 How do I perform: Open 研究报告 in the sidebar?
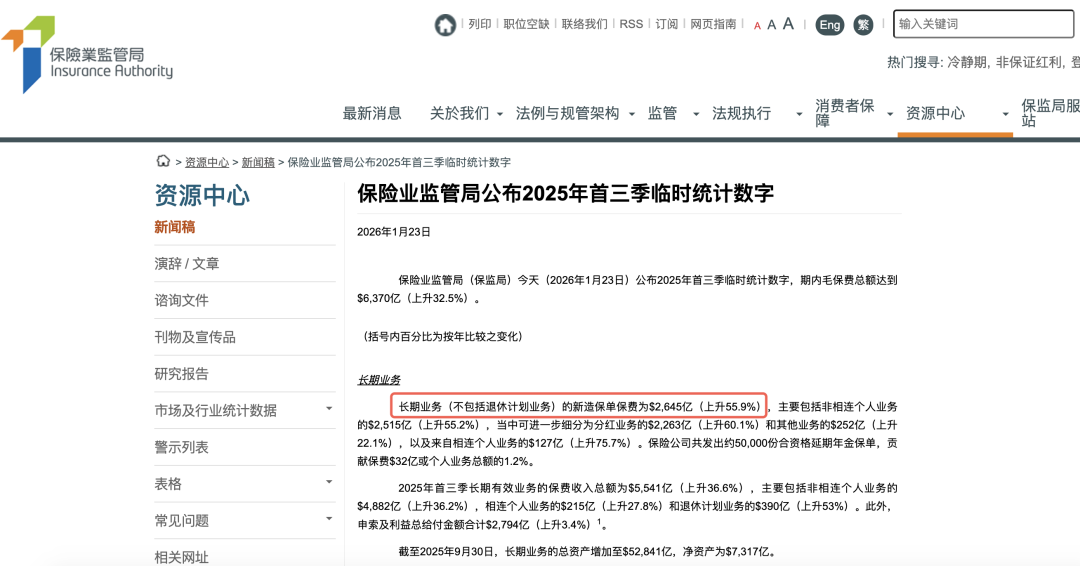pos(182,373)
